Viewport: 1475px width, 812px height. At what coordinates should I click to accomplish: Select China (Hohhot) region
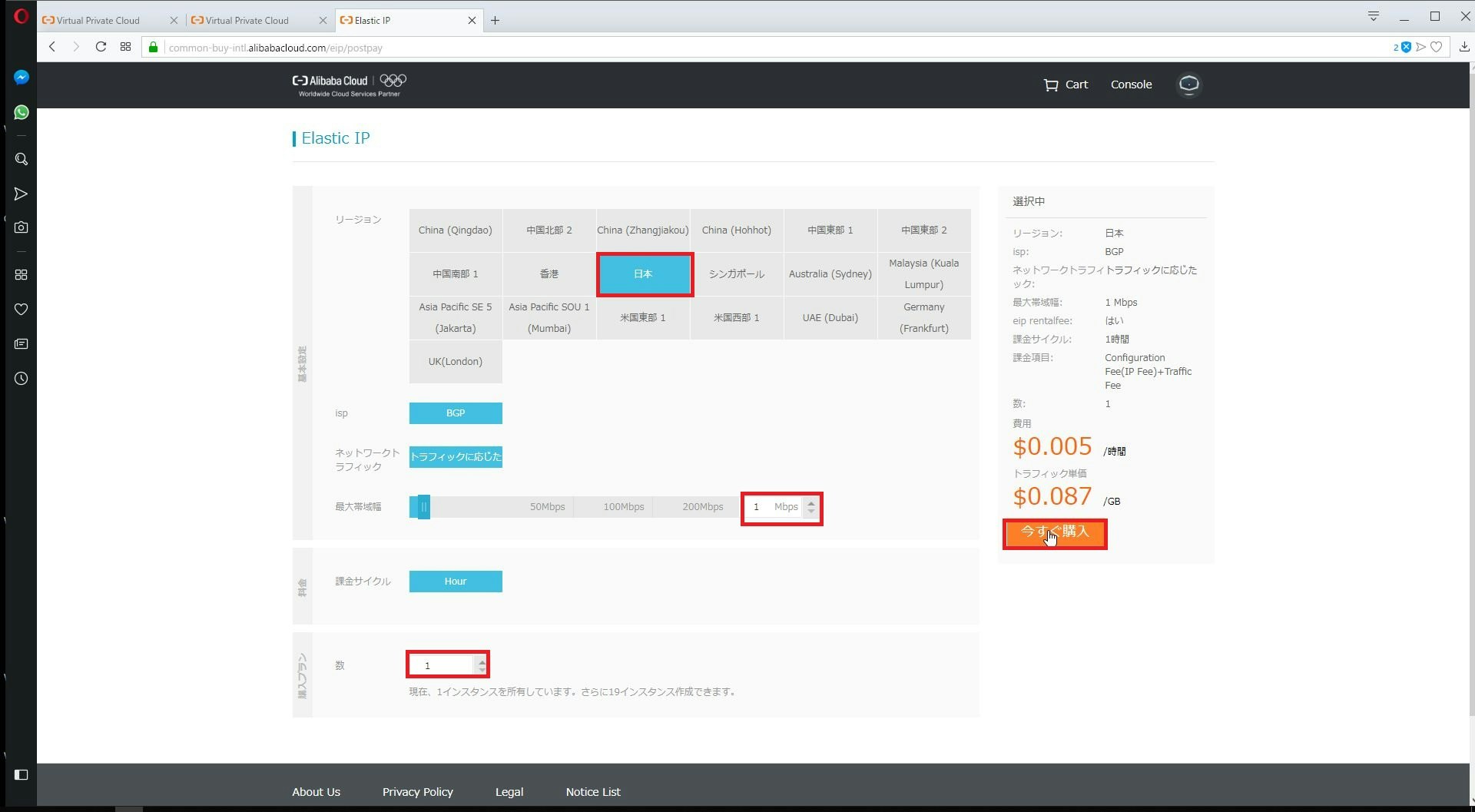737,230
